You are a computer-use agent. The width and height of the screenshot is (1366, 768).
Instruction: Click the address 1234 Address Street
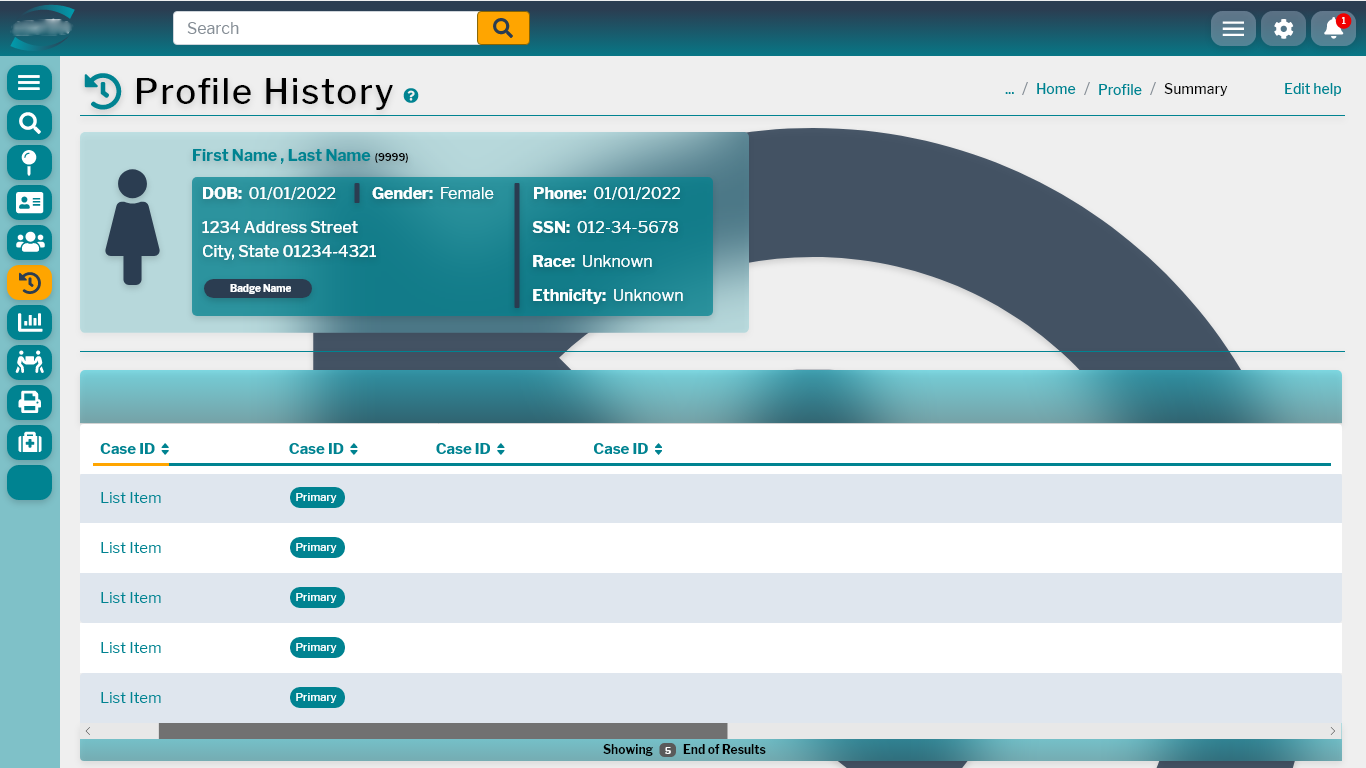[280, 227]
